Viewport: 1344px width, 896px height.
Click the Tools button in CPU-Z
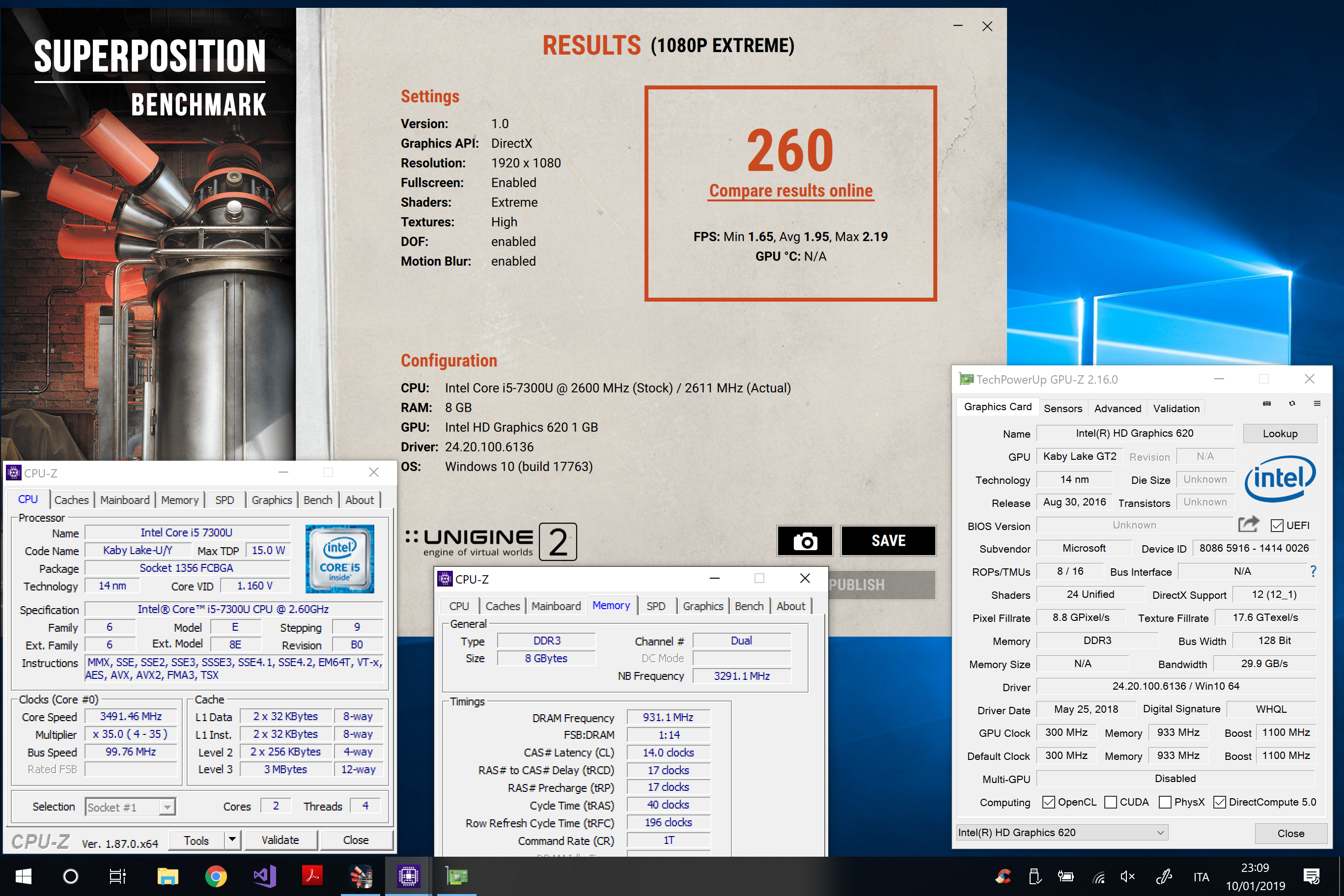click(196, 840)
